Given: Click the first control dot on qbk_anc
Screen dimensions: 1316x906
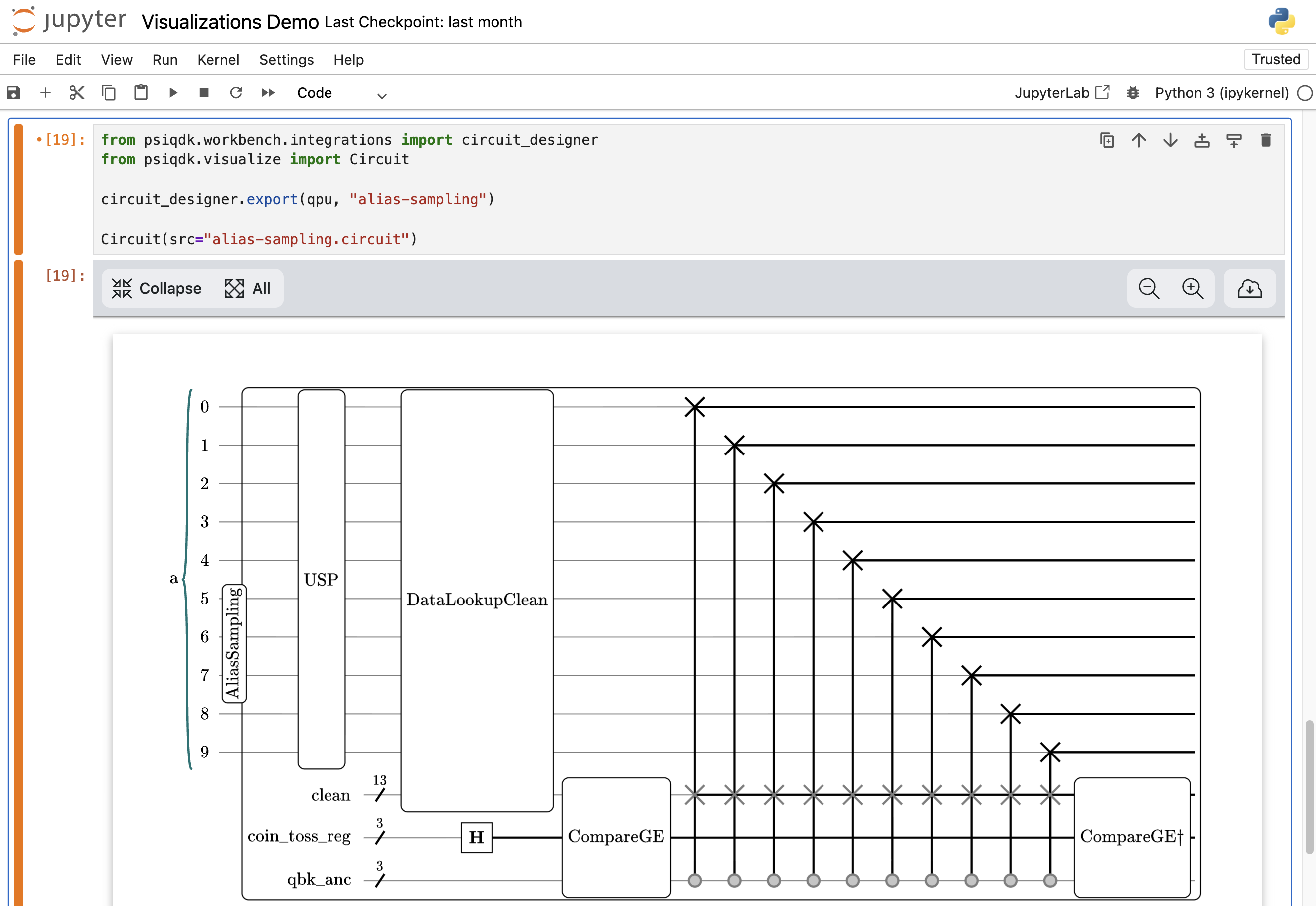Looking at the screenshot, I should click(x=694, y=880).
